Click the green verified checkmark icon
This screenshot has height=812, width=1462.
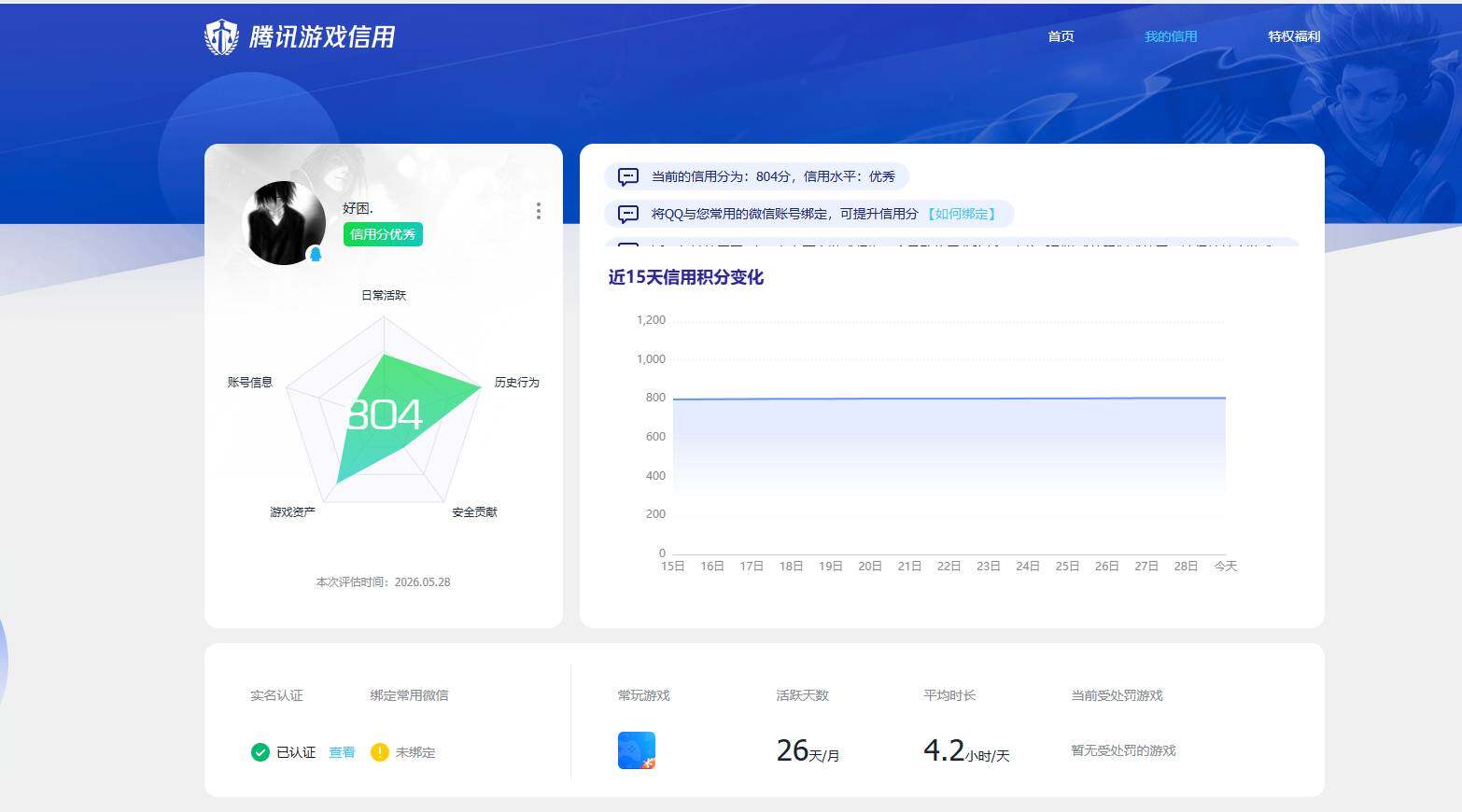260,752
